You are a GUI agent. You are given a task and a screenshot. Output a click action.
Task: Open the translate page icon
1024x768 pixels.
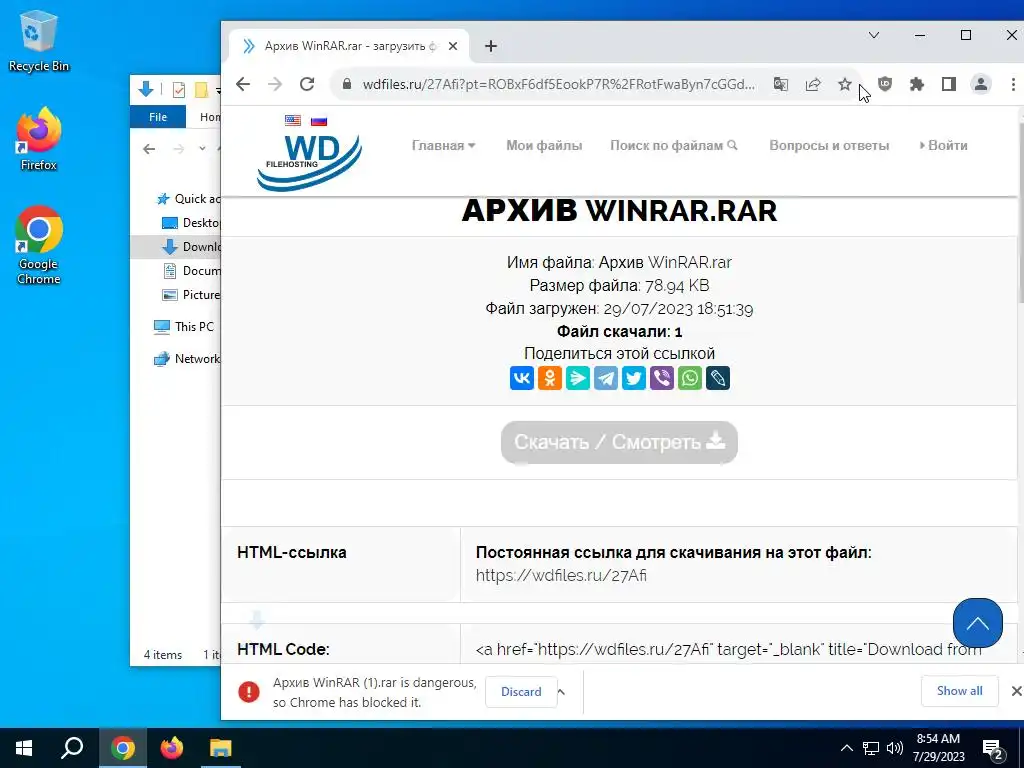[x=780, y=84]
